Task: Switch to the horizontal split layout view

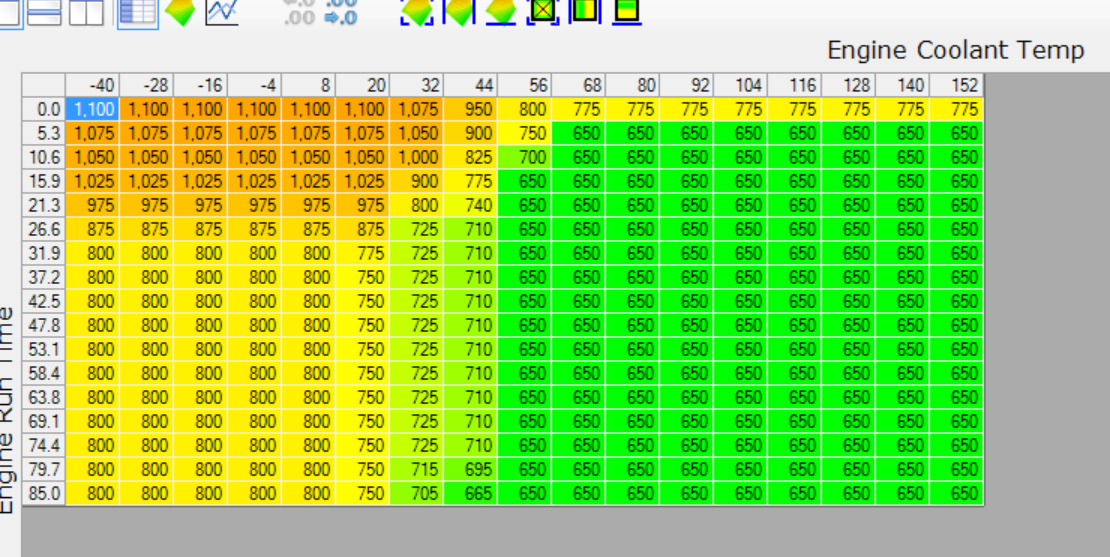Action: tap(45, 11)
